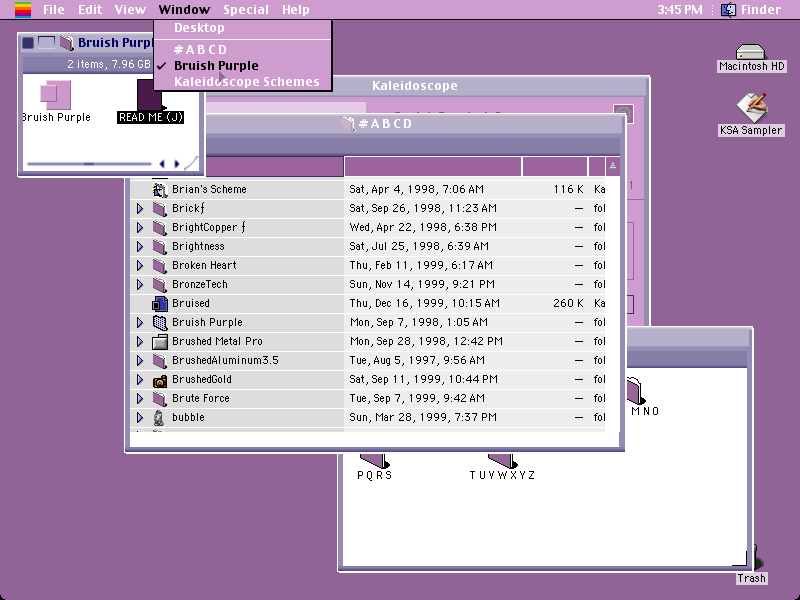Click the sort order button in list header

[x=613, y=166]
